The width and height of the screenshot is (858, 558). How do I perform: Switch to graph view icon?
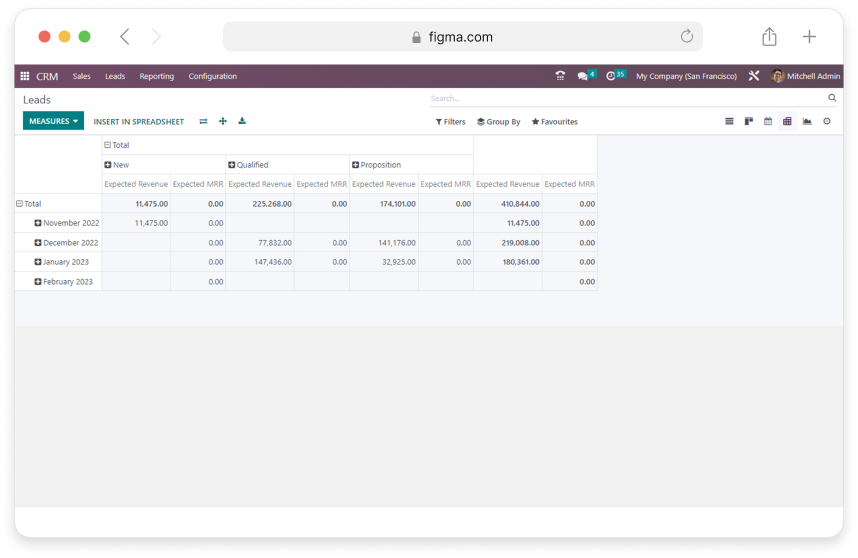pos(807,121)
